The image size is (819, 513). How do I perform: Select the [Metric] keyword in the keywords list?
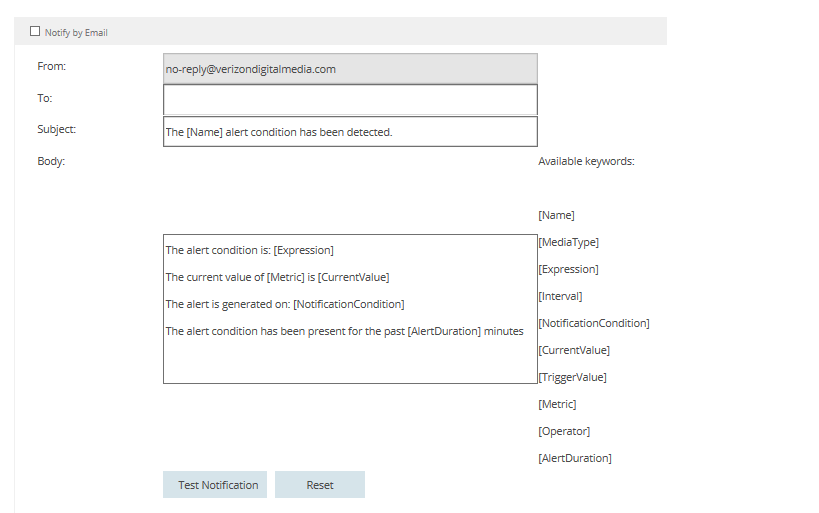pos(557,404)
